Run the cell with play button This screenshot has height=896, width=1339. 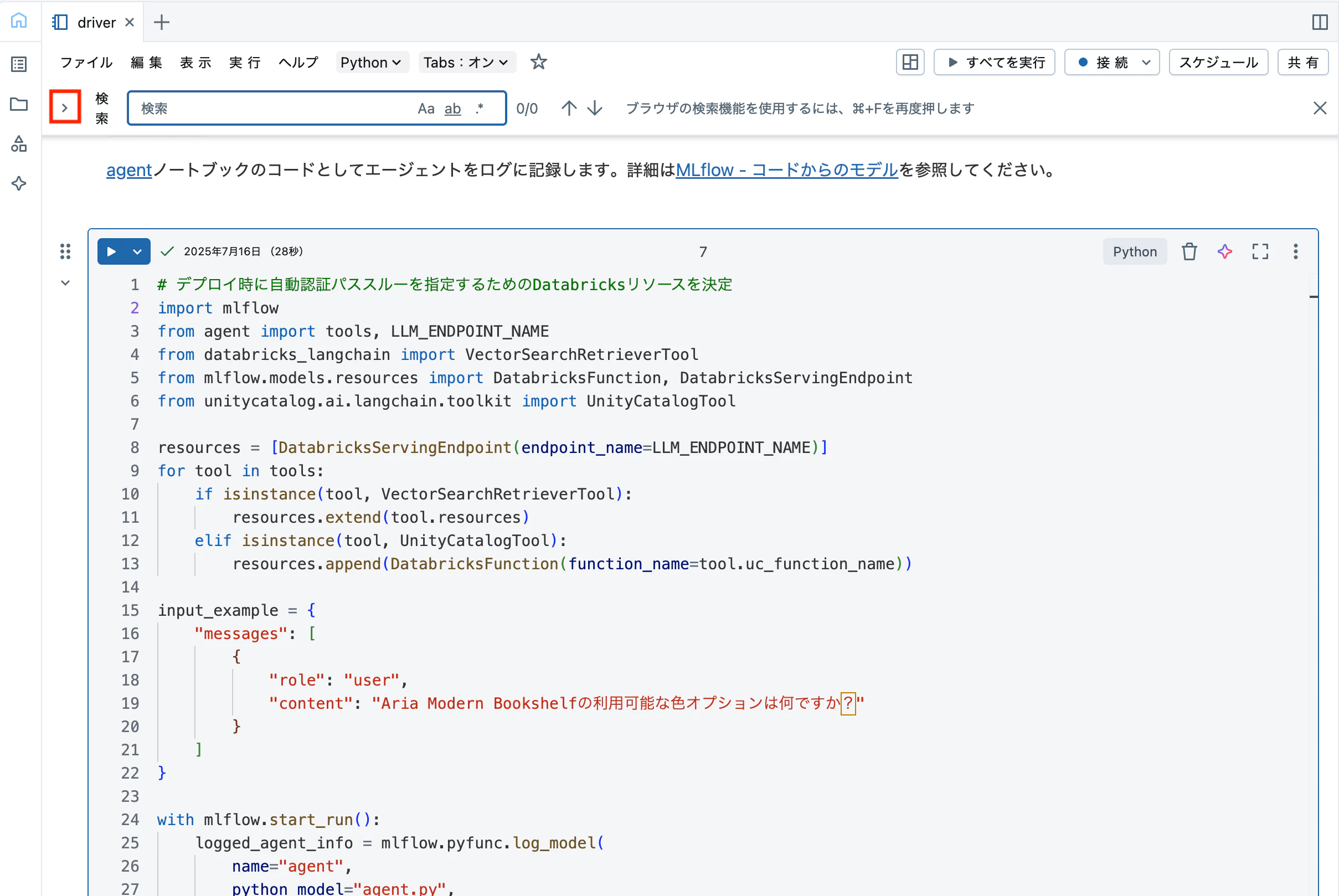click(111, 251)
